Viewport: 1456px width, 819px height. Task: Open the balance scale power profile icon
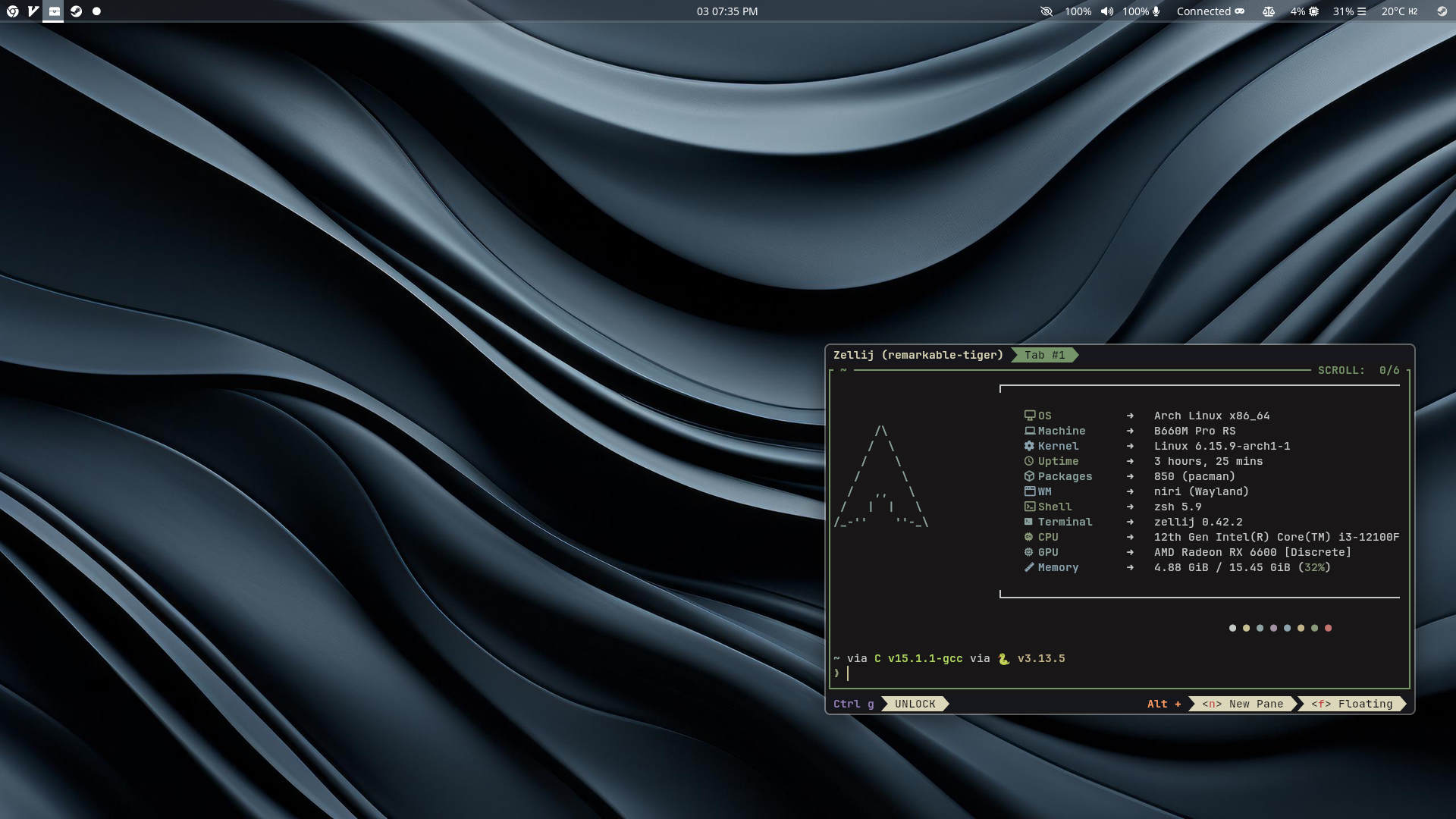[1268, 11]
